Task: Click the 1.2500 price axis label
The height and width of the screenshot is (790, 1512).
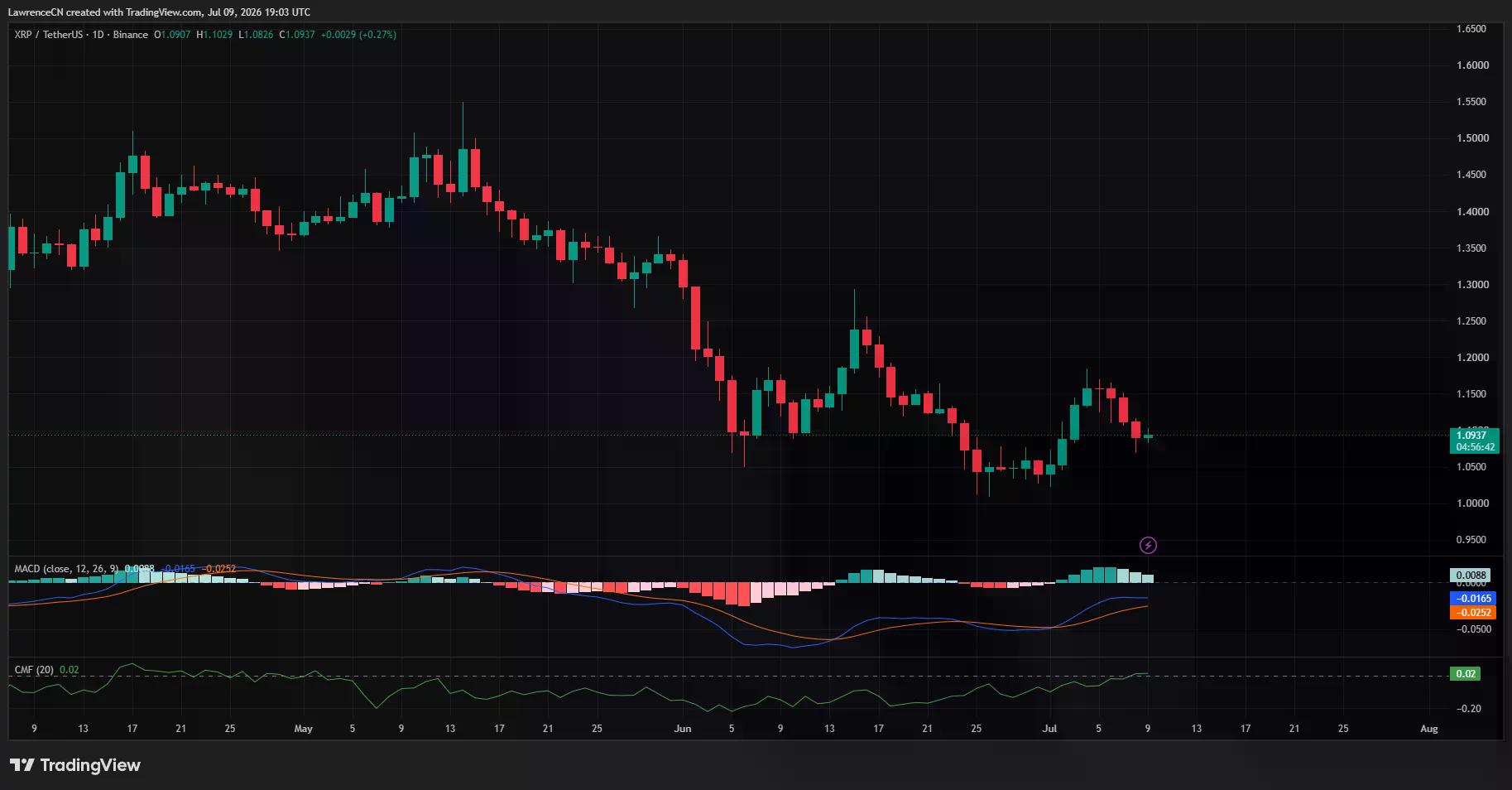Action: 1472,321
